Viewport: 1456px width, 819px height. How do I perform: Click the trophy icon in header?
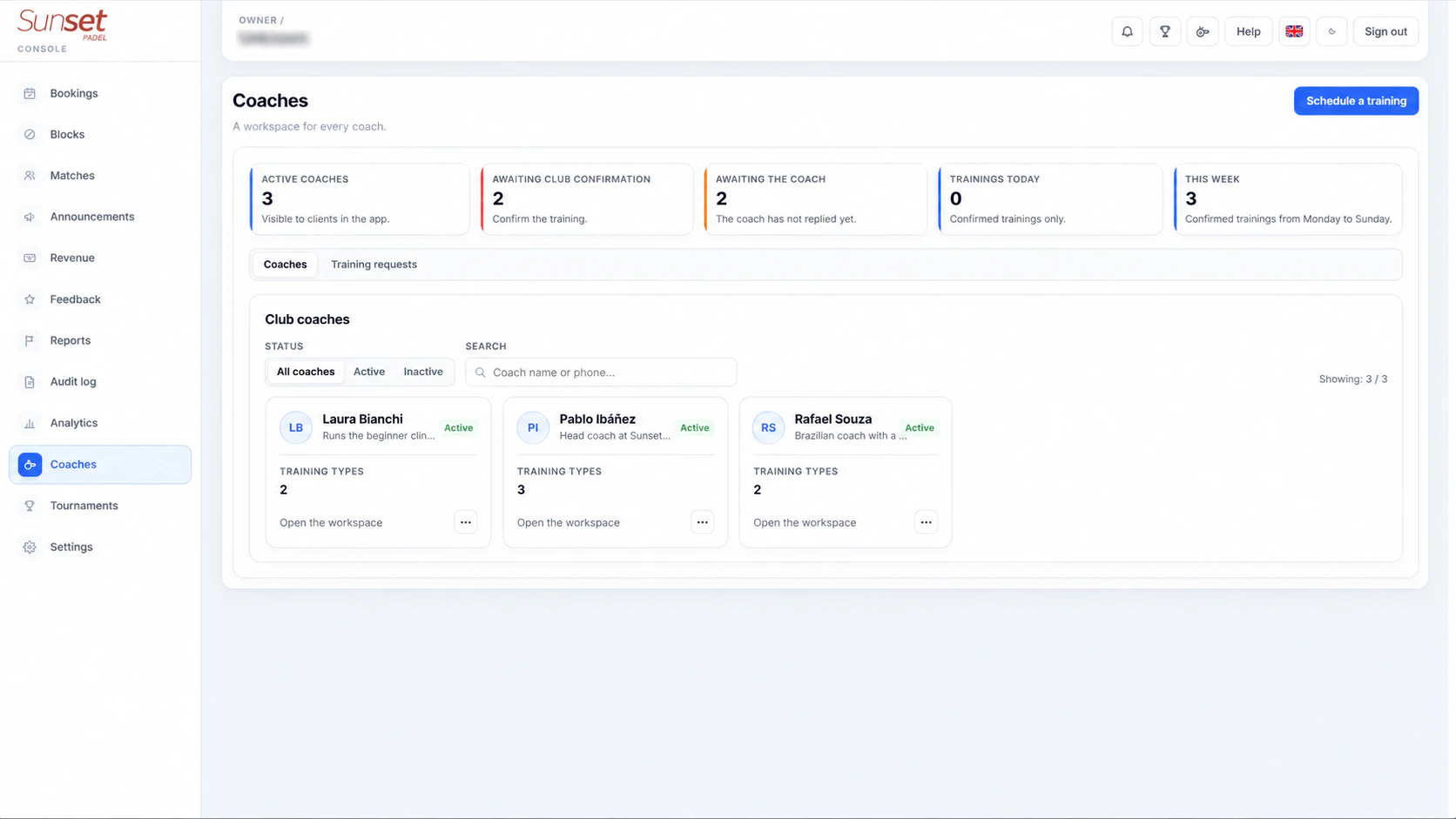(x=1164, y=31)
